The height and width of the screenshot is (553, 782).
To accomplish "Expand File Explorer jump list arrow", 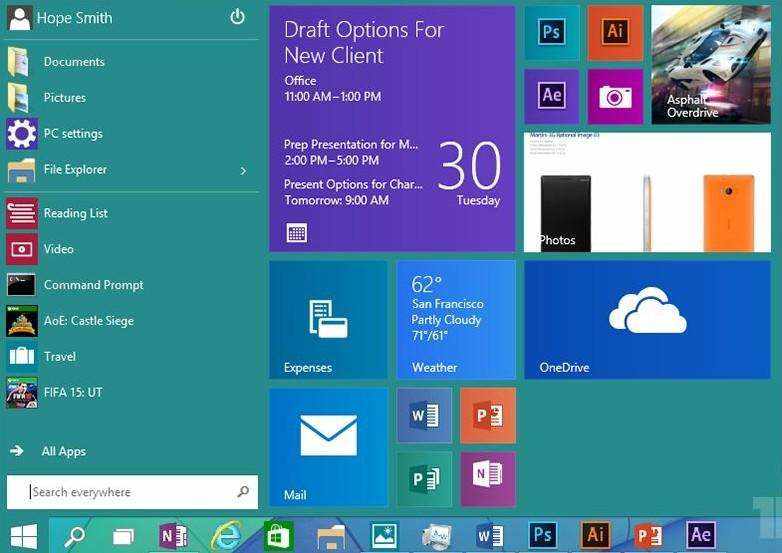I will (x=243, y=171).
